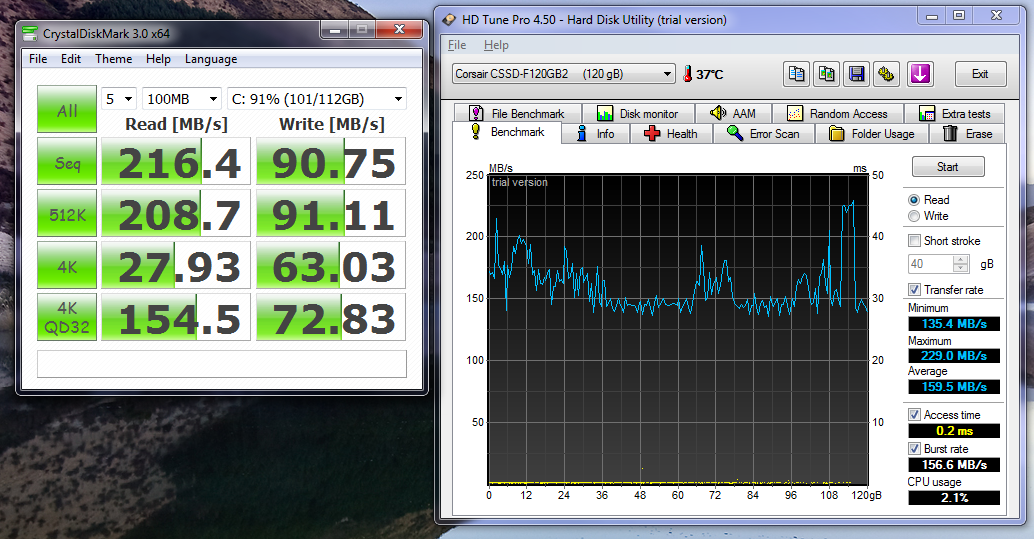Switch to the Erase tab
This screenshot has width=1034, height=539.
967,134
